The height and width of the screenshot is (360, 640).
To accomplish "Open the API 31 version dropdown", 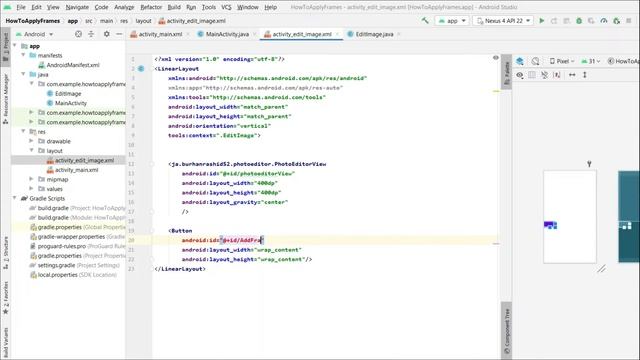I will [x=591, y=61].
